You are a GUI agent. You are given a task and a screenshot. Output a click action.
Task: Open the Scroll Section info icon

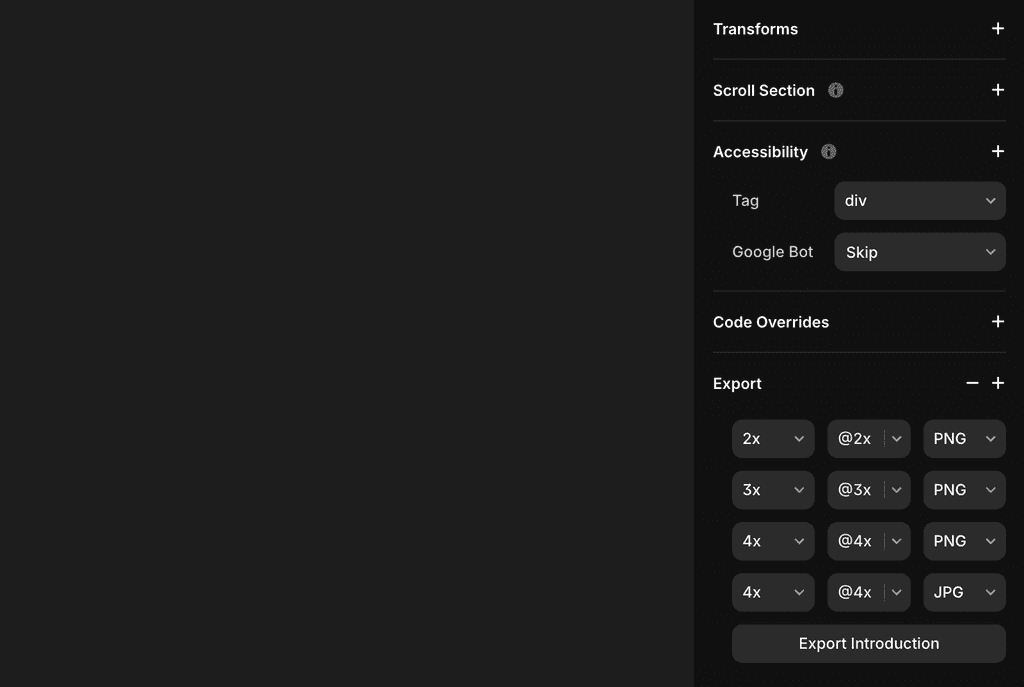click(835, 90)
